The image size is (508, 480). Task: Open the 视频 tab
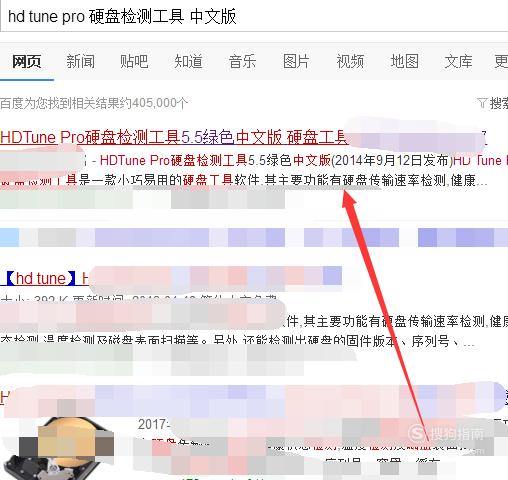tap(350, 61)
